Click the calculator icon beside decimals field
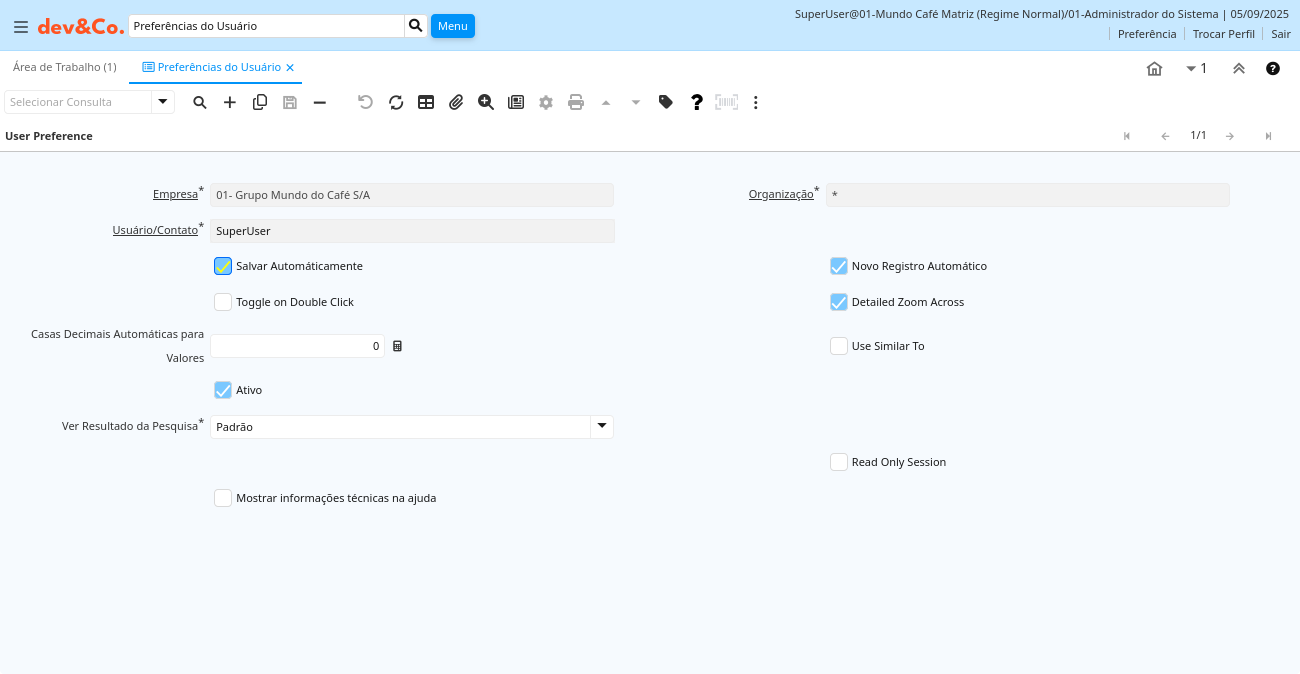1300x674 pixels. 397,346
